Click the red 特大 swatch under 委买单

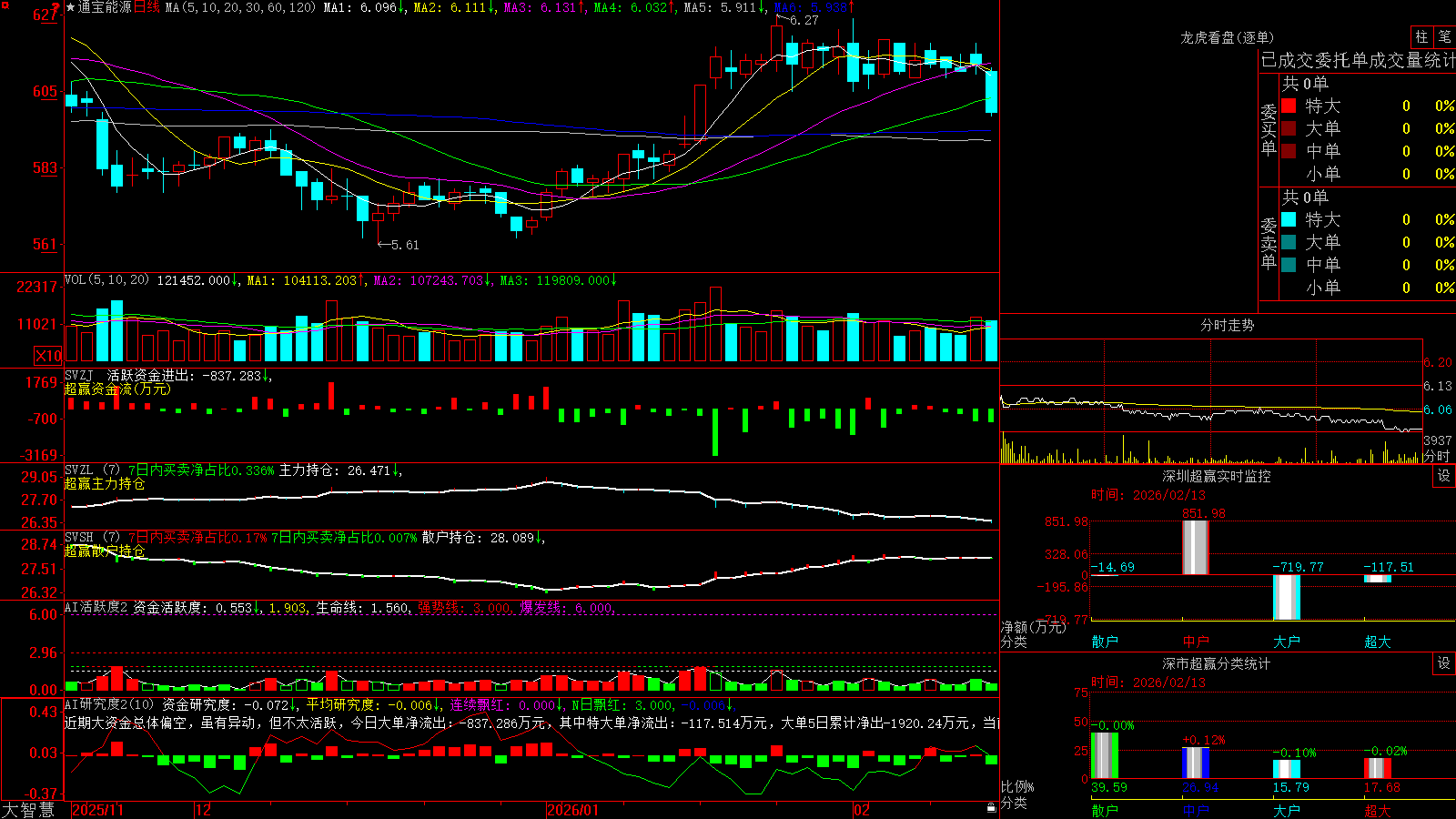pos(1289,106)
